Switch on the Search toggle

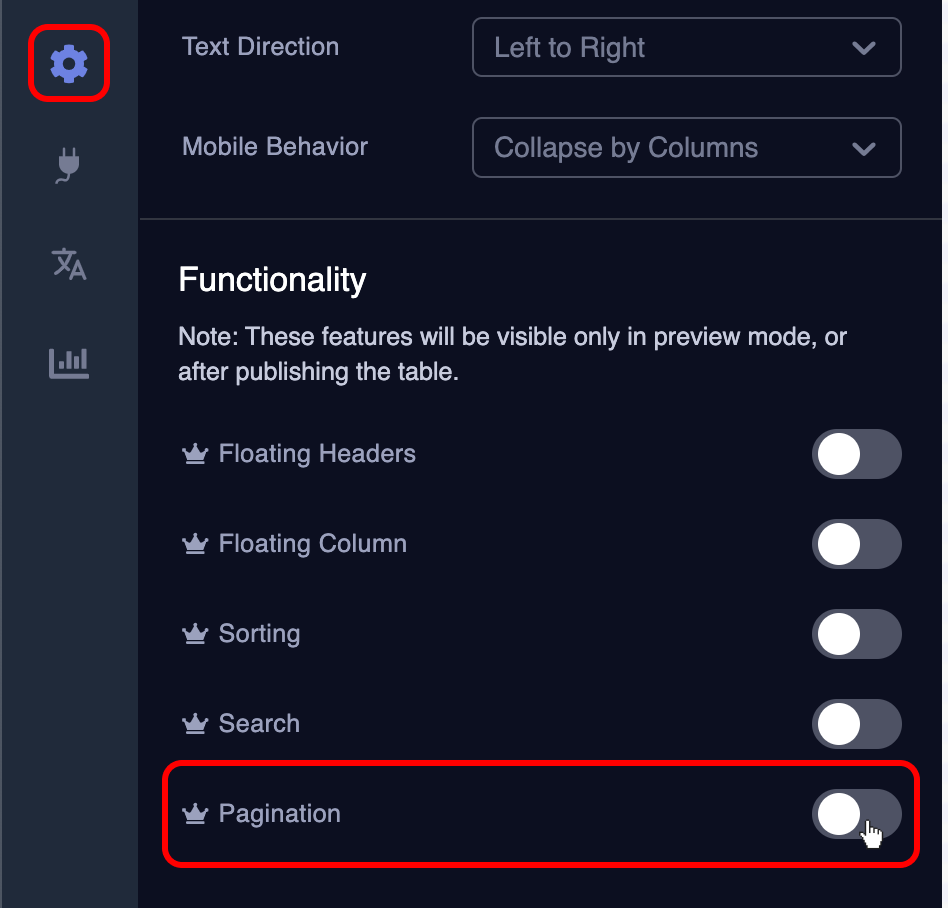856,725
